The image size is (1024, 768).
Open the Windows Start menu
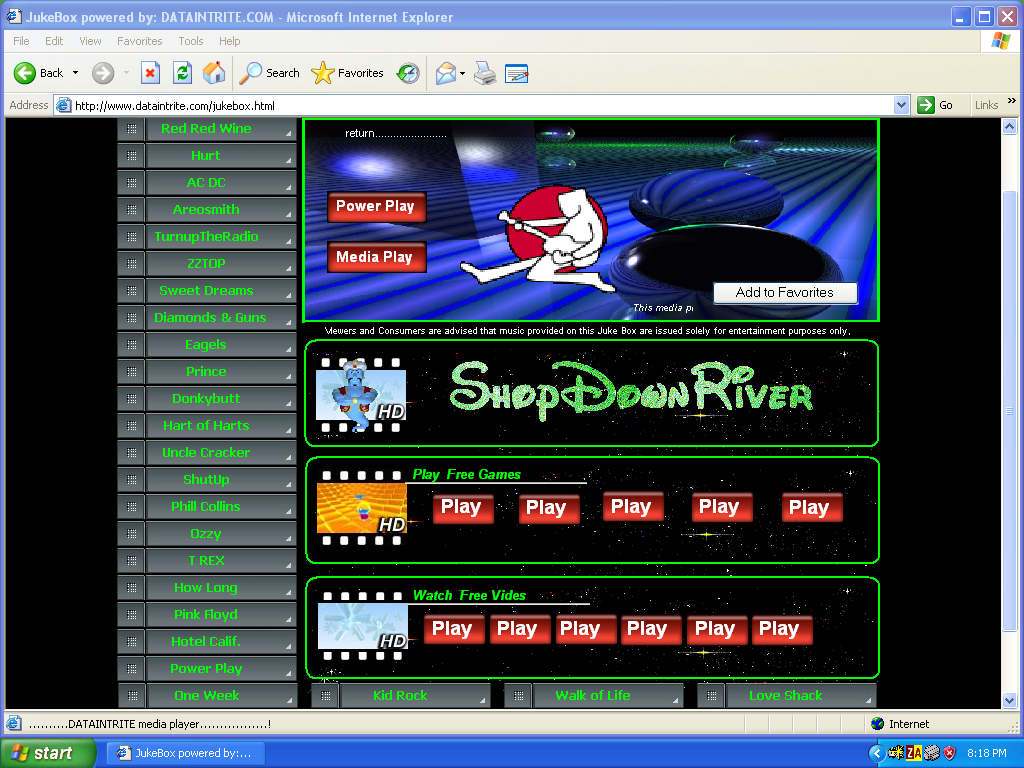[x=48, y=753]
